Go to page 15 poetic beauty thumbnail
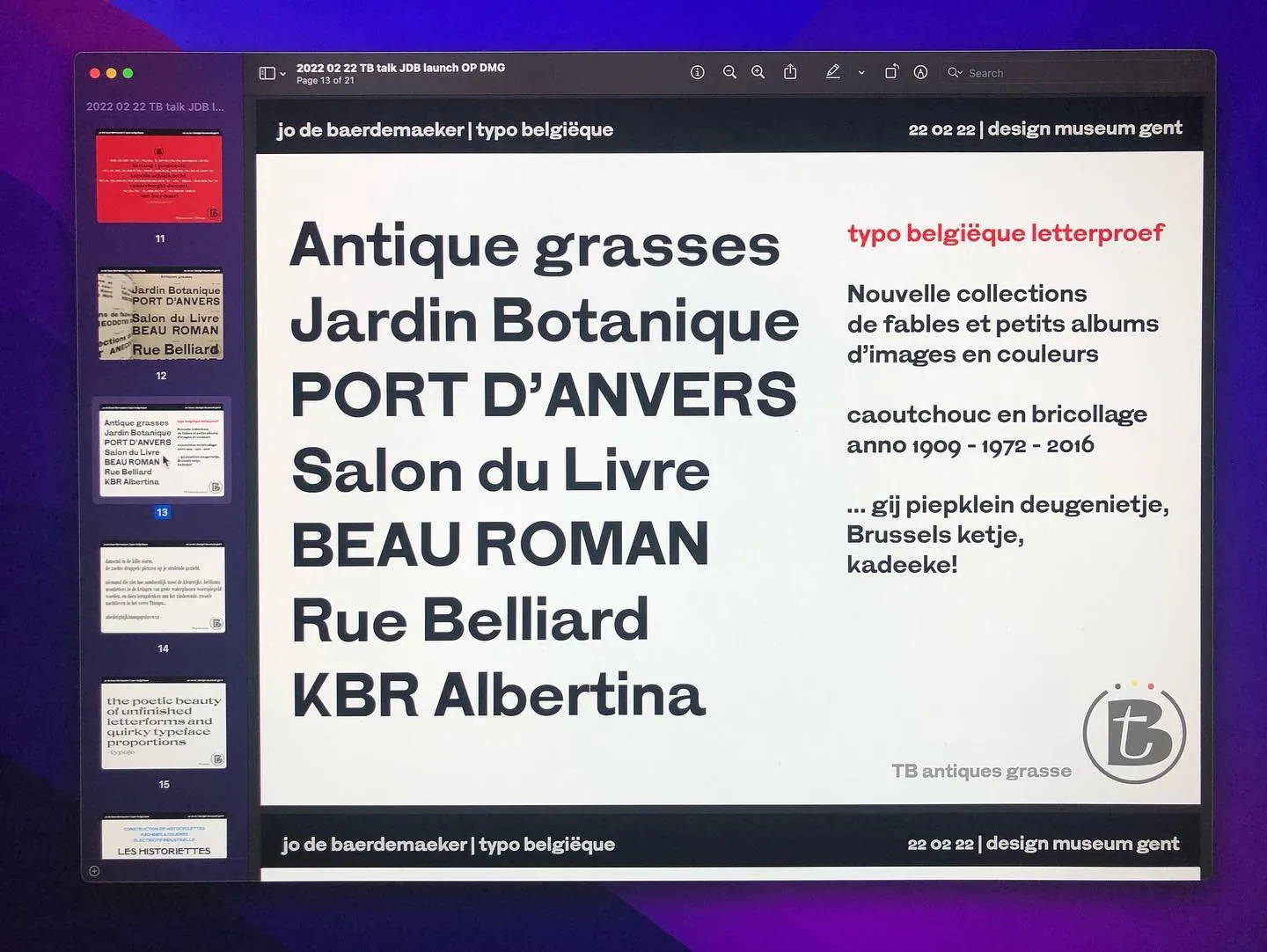This screenshot has height=952, width=1267. pyautogui.click(x=164, y=724)
